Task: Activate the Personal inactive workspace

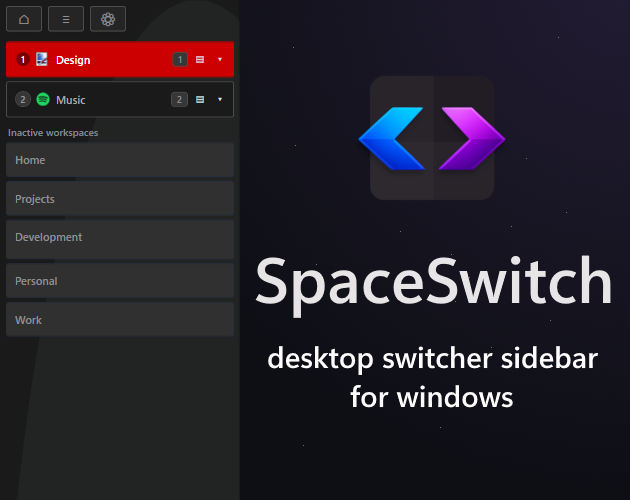Action: 120,281
